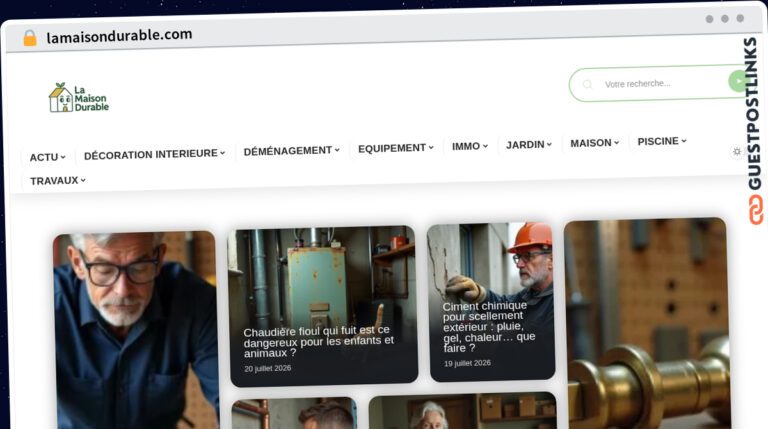Viewport: 768px width, 429px height.
Task: Click the green search submit button
Action: click(739, 81)
